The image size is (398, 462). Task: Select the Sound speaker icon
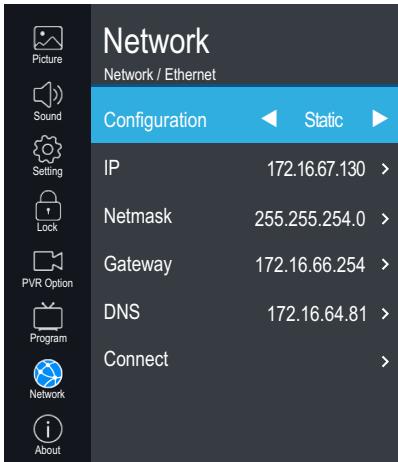[x=48, y=95]
